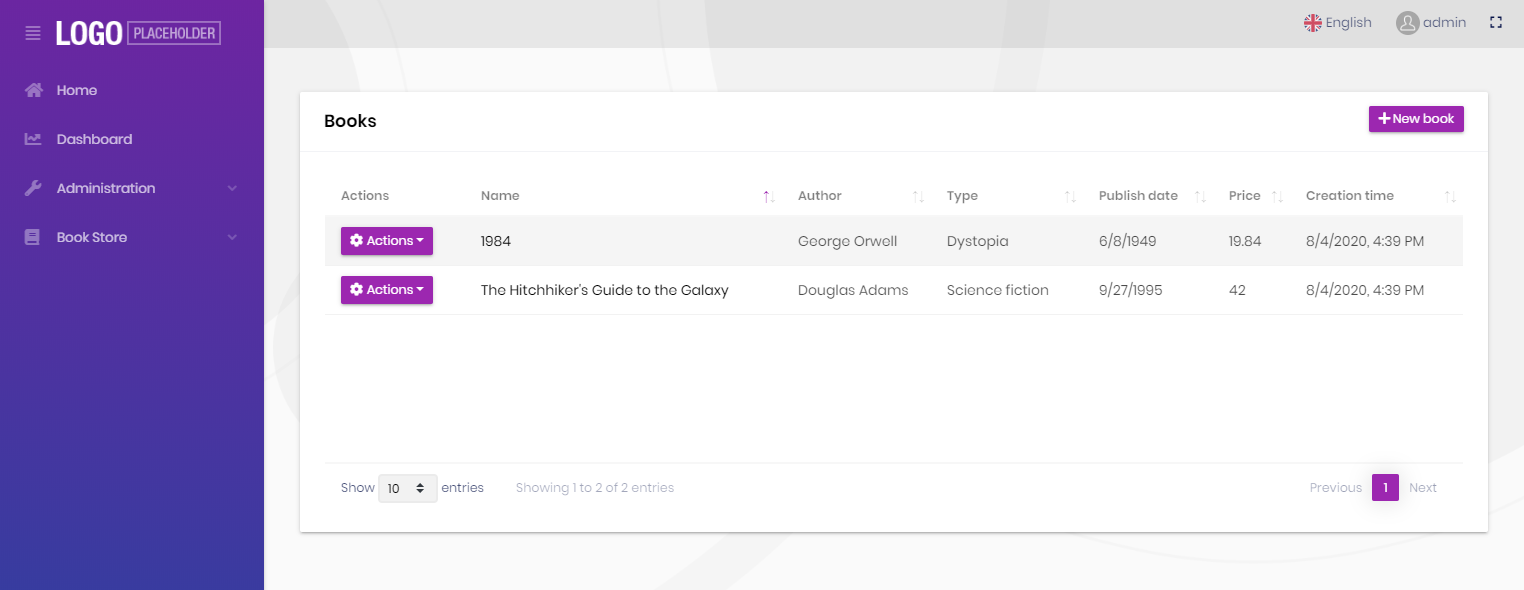This screenshot has width=1524, height=590.
Task: Click The Hitchhiker's Guide to the Galaxy
Action: pos(604,290)
